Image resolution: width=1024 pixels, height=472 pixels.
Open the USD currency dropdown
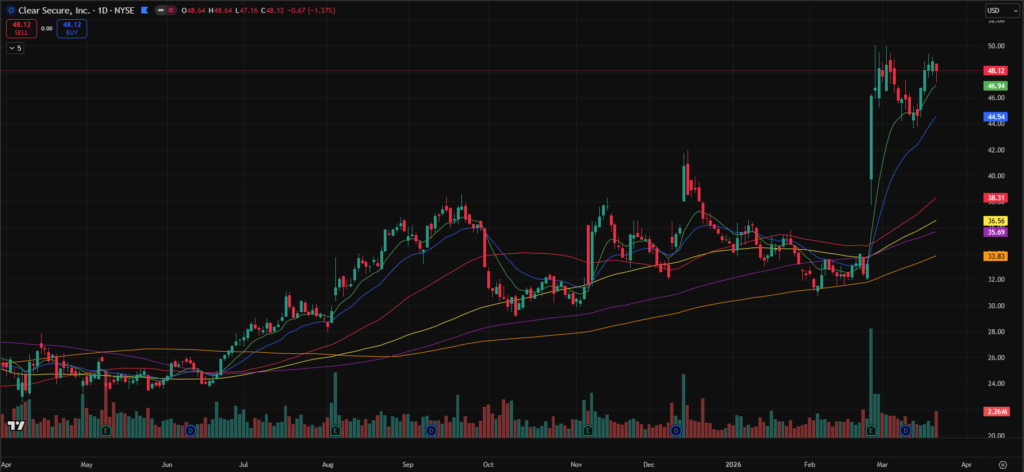click(x=995, y=11)
